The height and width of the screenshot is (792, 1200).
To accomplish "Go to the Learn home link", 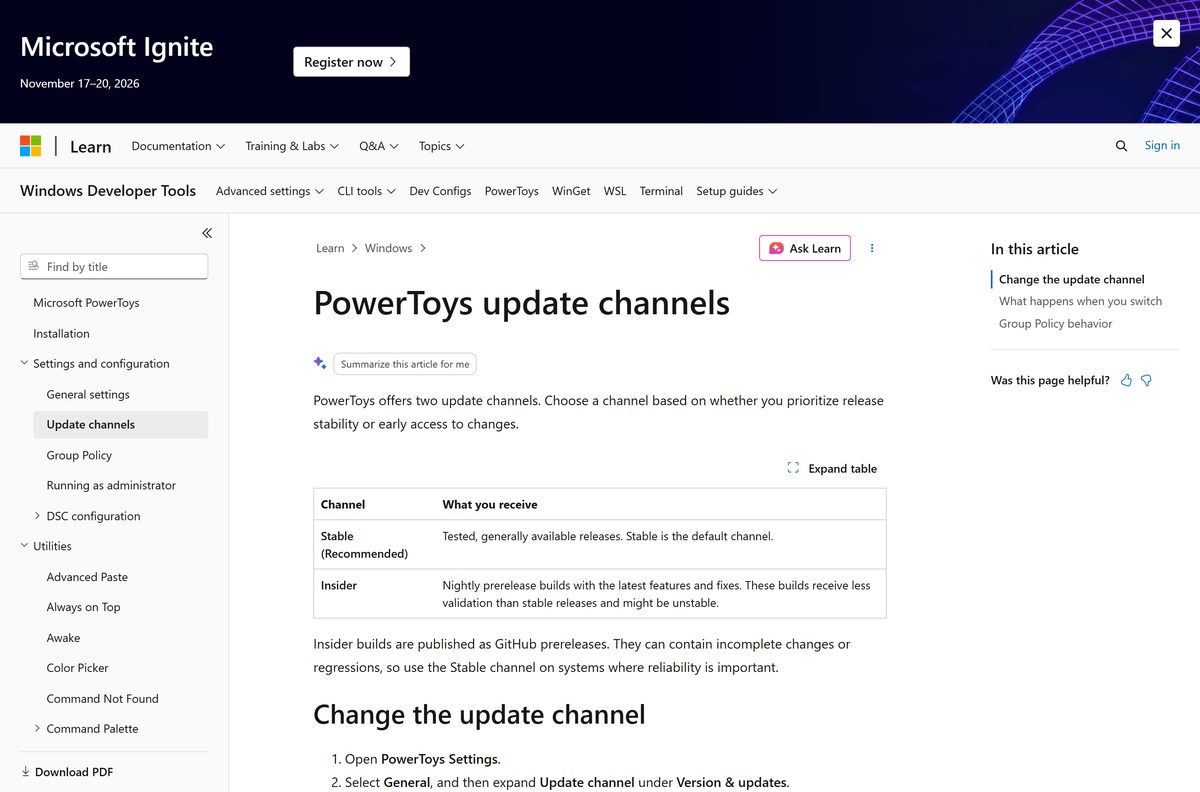I will [90, 146].
